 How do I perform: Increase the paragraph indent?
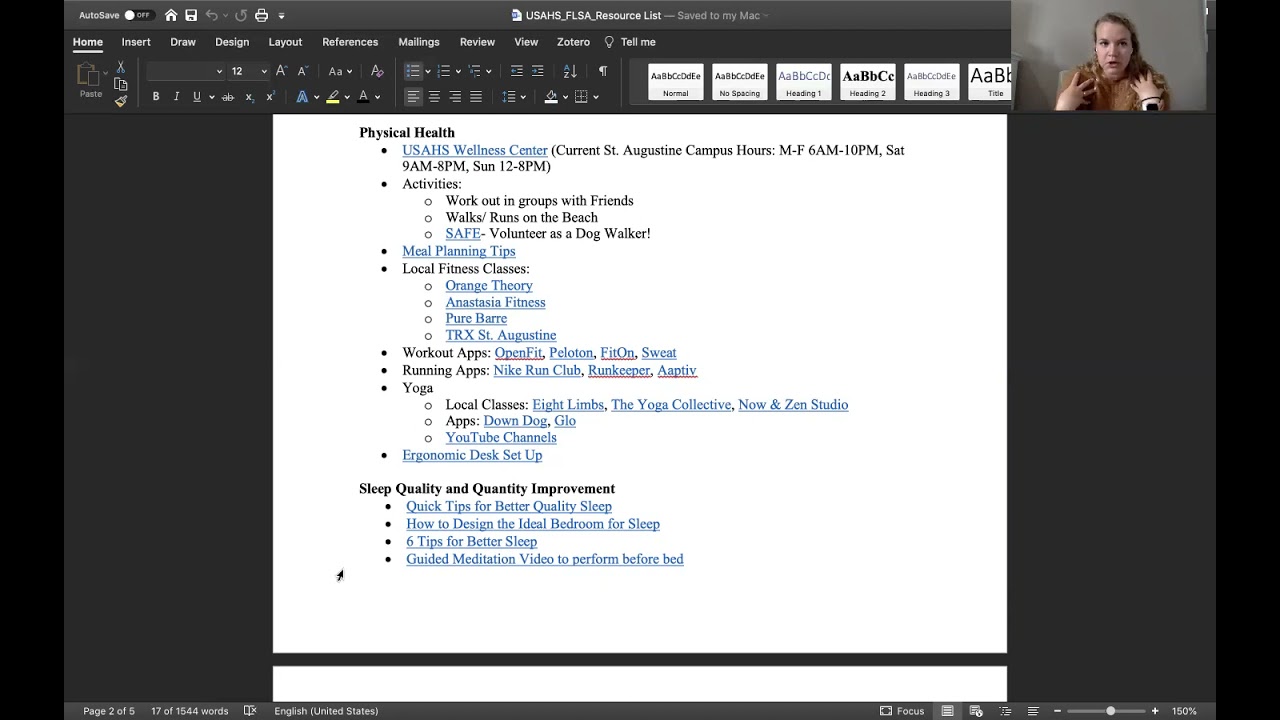tap(538, 71)
